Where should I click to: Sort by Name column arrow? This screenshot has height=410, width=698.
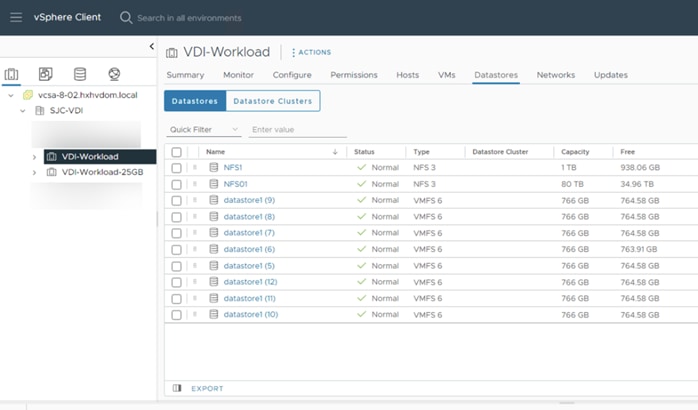point(335,152)
